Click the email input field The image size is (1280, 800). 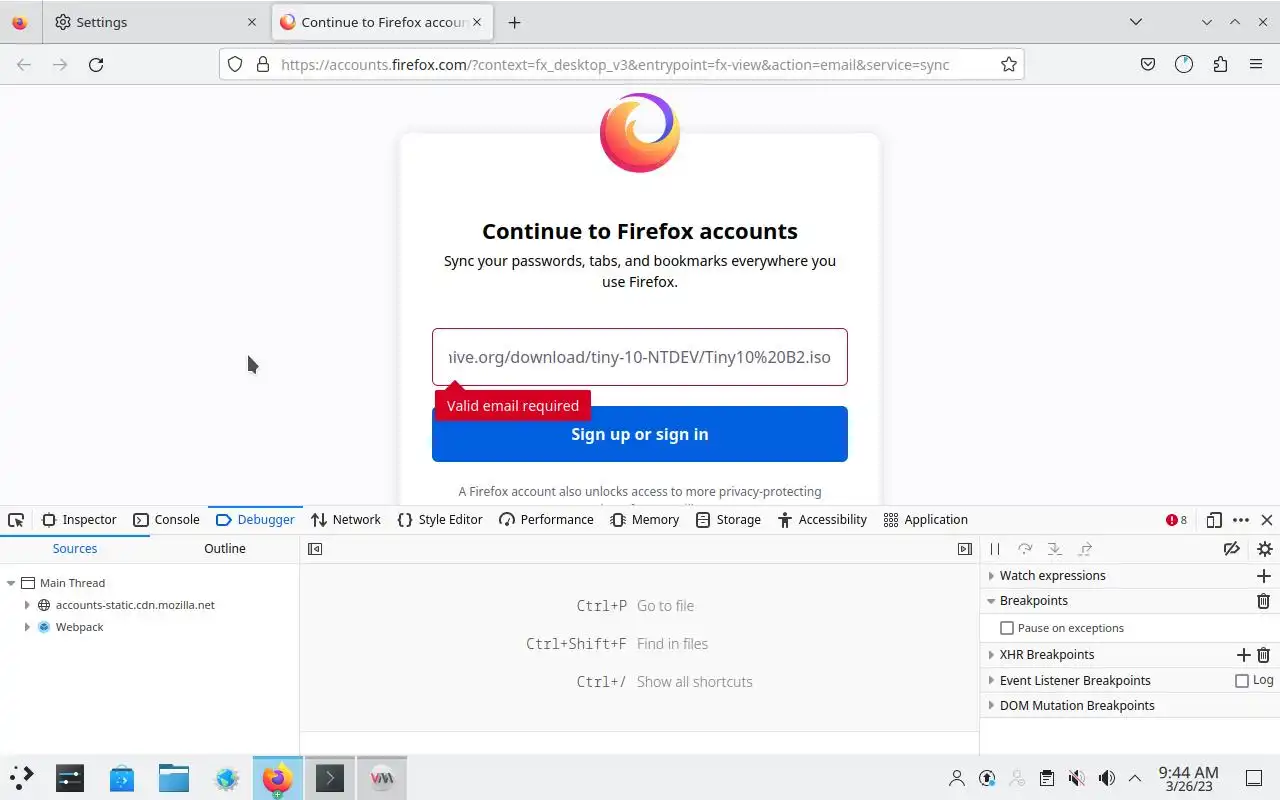pyautogui.click(x=640, y=357)
